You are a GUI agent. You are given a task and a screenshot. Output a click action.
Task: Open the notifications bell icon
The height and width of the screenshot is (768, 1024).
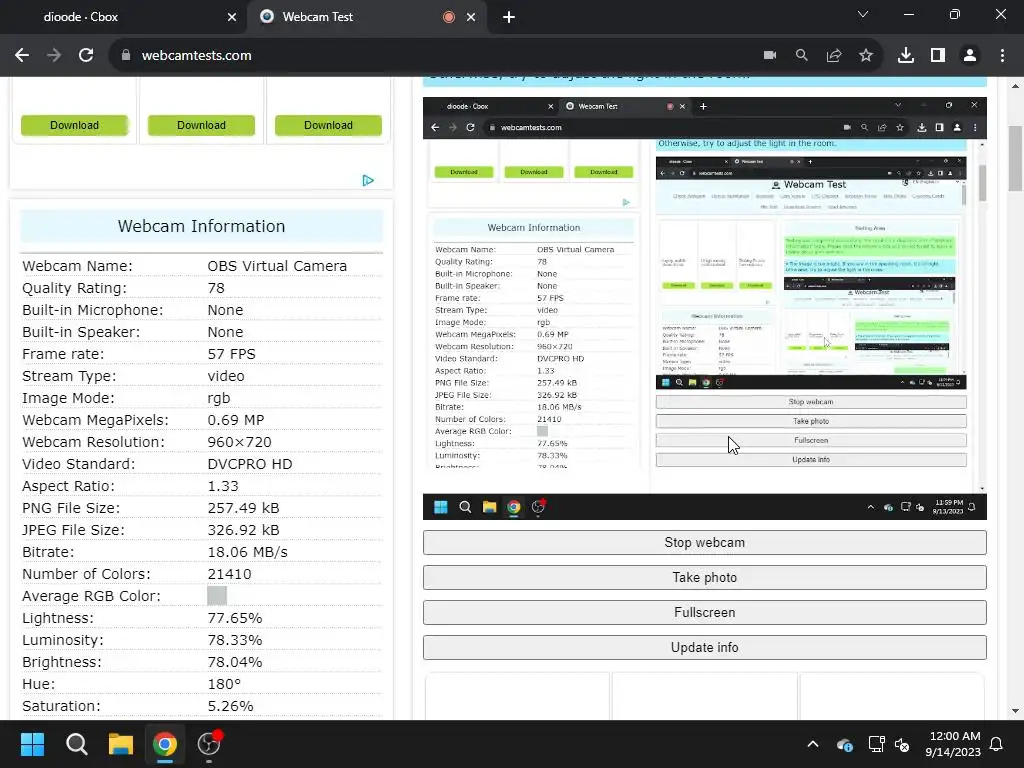(x=997, y=744)
